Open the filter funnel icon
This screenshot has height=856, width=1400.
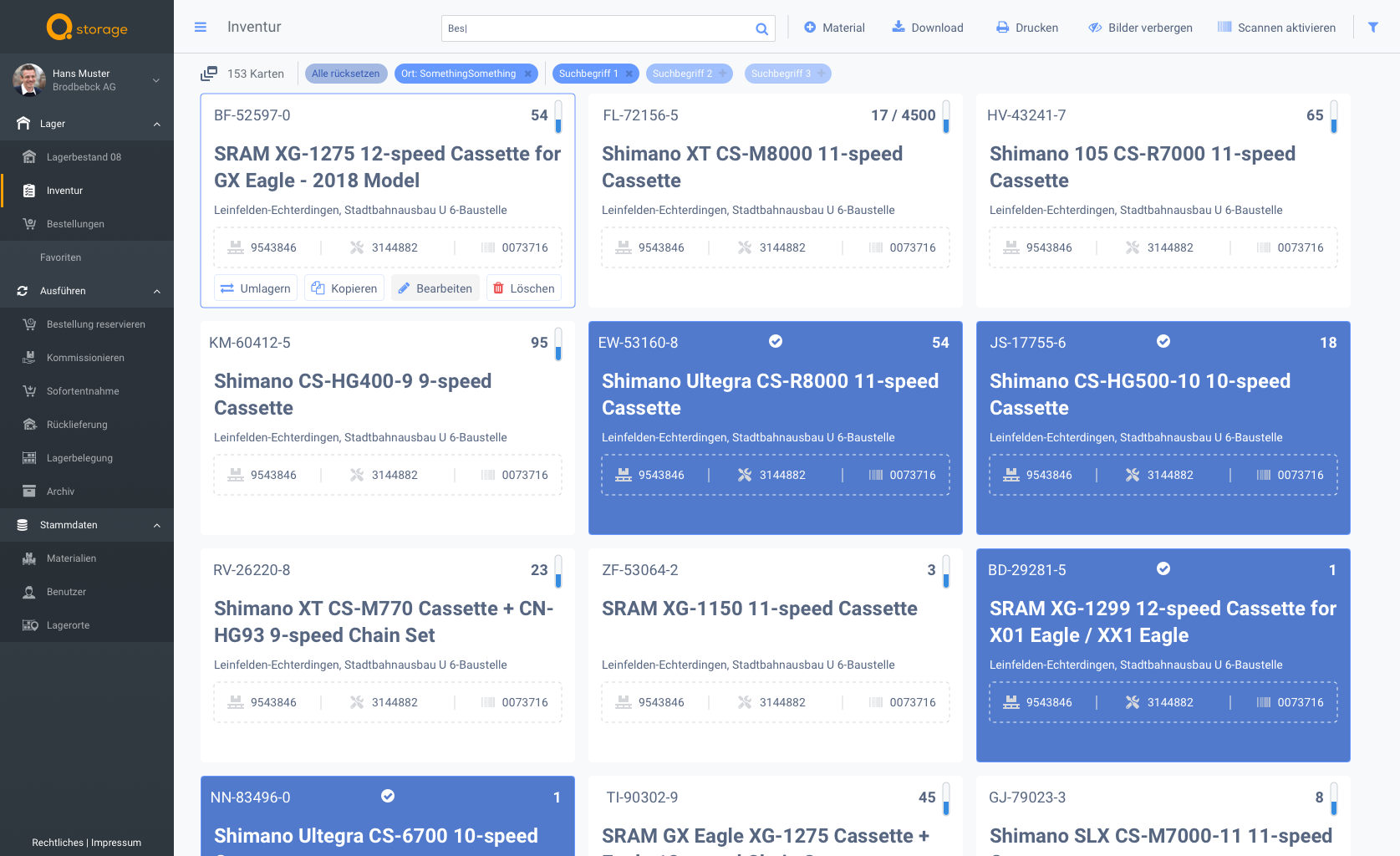tap(1372, 28)
